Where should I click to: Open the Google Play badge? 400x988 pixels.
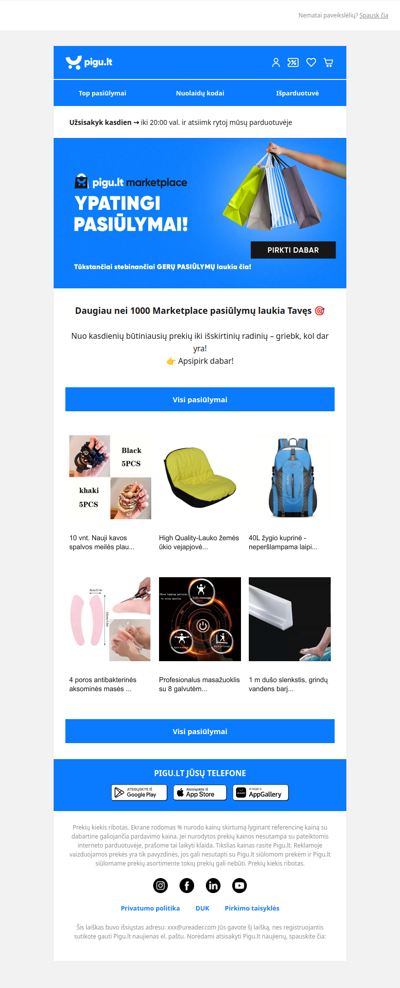click(x=139, y=793)
